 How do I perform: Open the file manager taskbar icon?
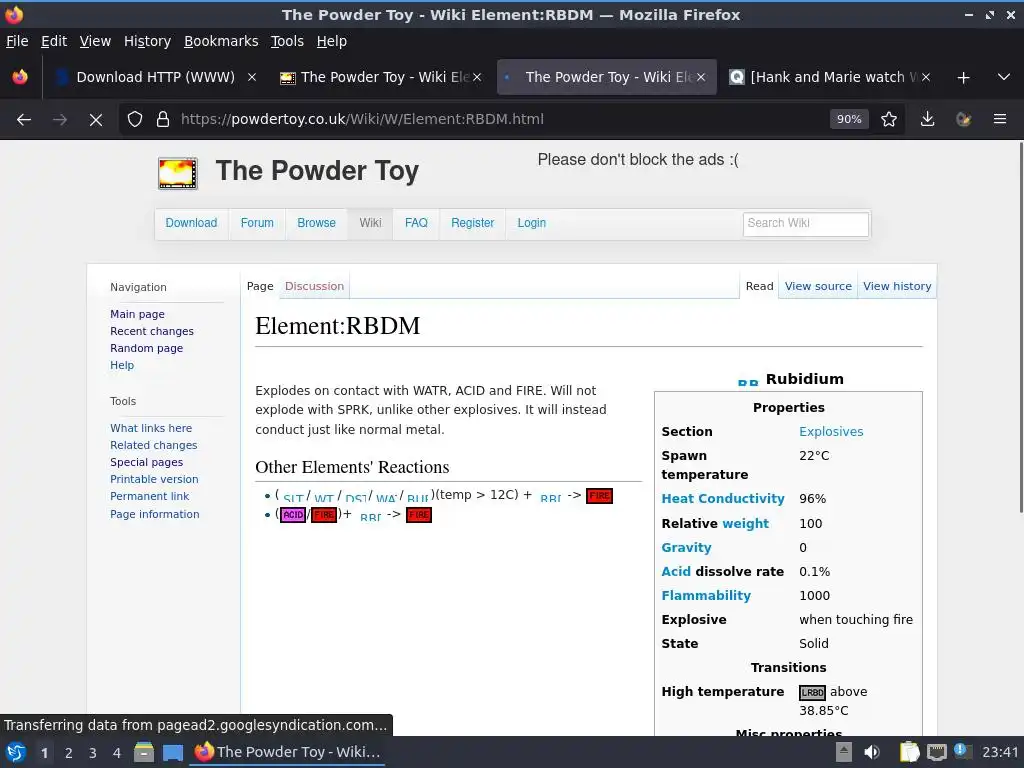click(x=144, y=752)
